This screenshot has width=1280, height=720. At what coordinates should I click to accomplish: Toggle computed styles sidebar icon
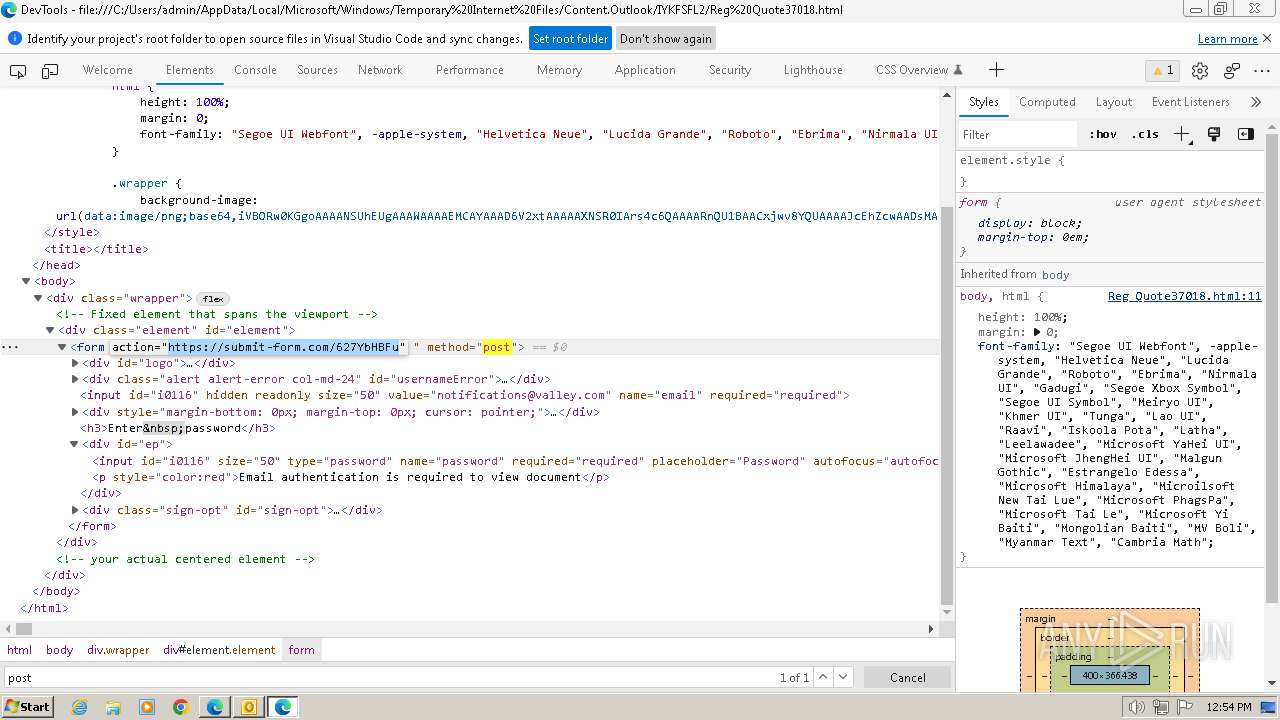(x=1245, y=134)
